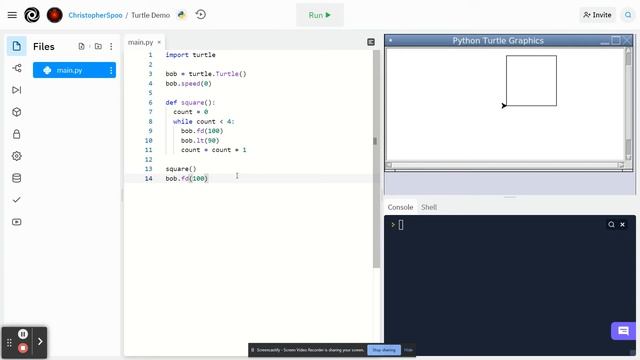
Task: Open the Version control sidebar icon
Action: (x=17, y=68)
